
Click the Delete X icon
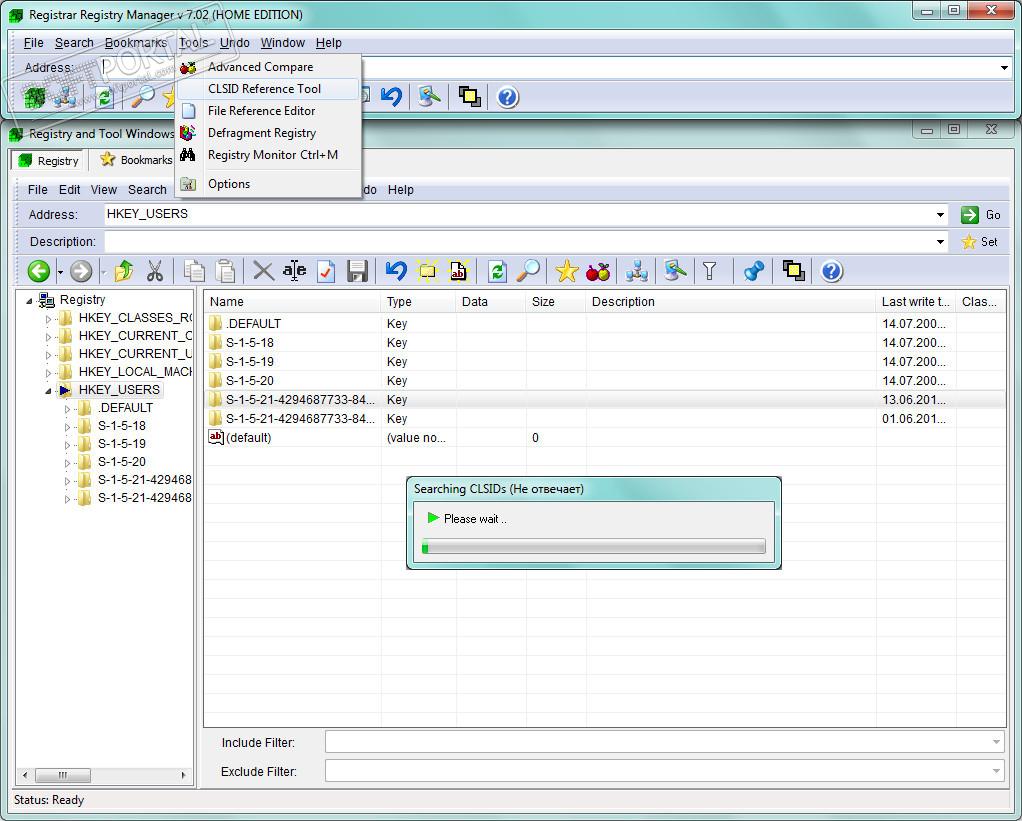point(263,271)
